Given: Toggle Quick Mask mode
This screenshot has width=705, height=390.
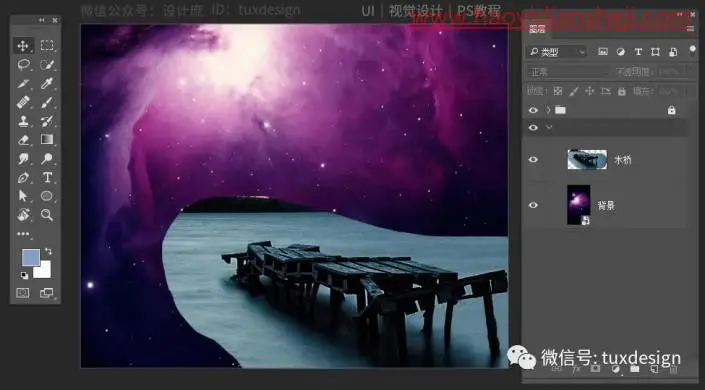Looking at the screenshot, I should [x=22, y=293].
